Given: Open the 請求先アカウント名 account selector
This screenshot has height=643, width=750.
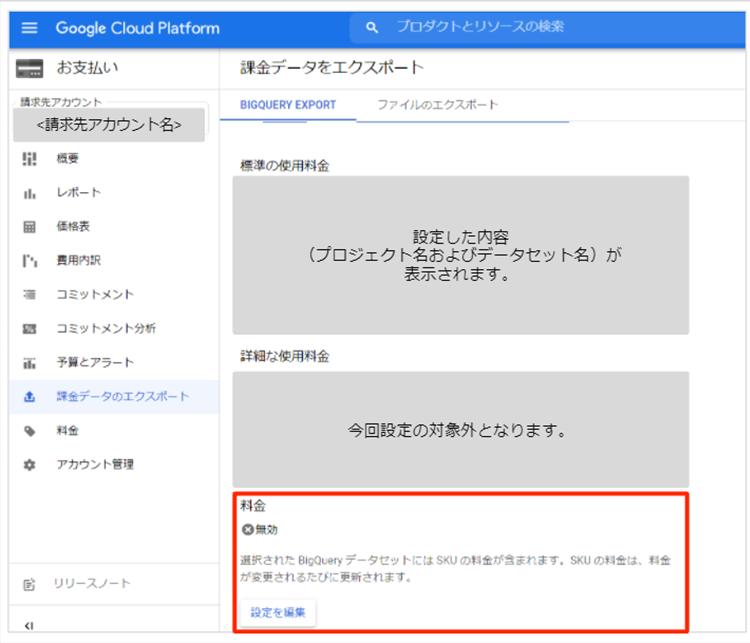Looking at the screenshot, I should coord(109,125).
